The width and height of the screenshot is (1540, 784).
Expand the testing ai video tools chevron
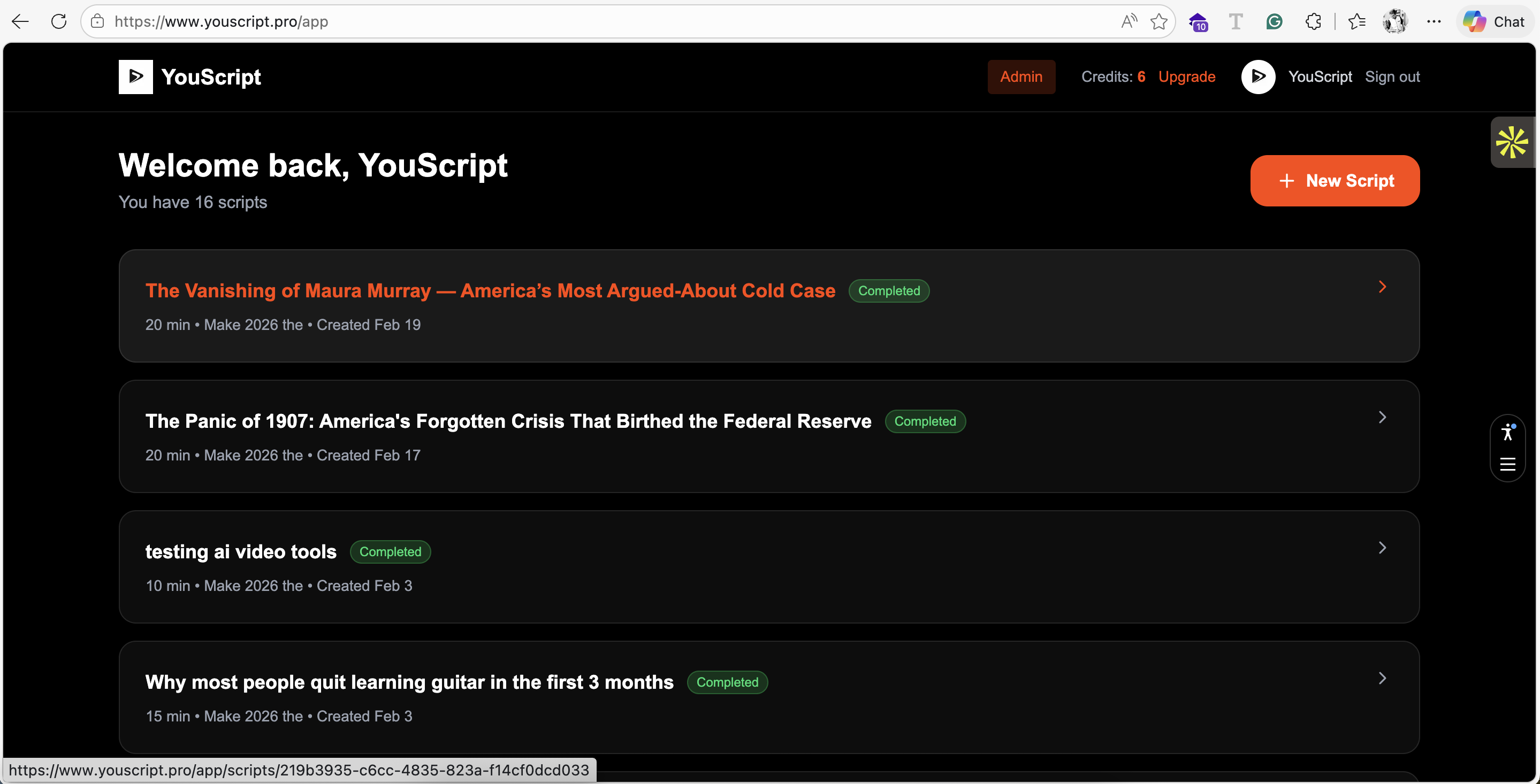[1382, 548]
